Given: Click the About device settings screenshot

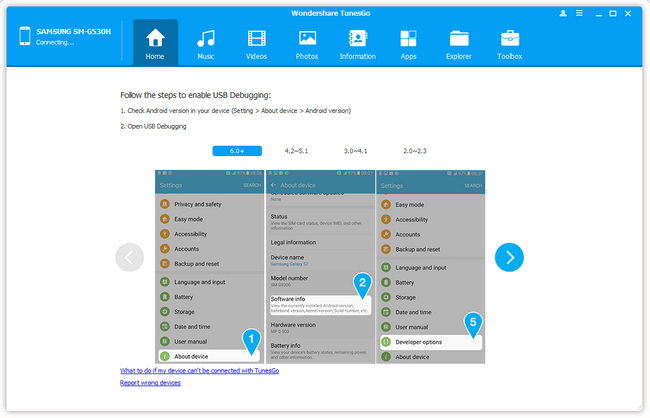Looking at the screenshot, I should click(320, 267).
